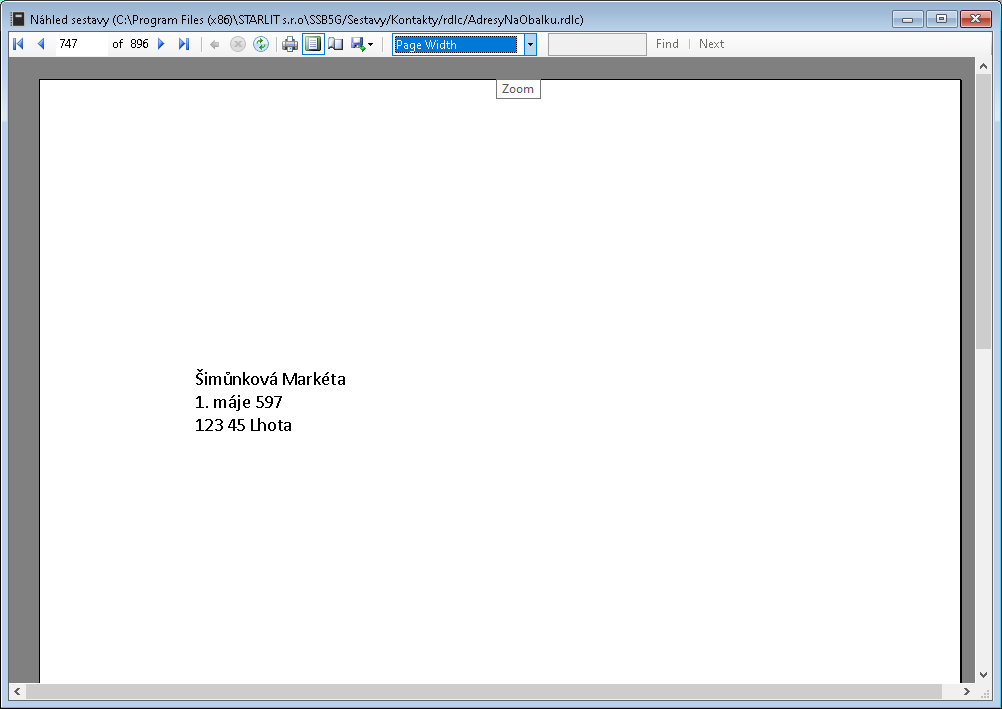Open the Export save dropdown
The image size is (1002, 709).
pyautogui.click(x=362, y=44)
